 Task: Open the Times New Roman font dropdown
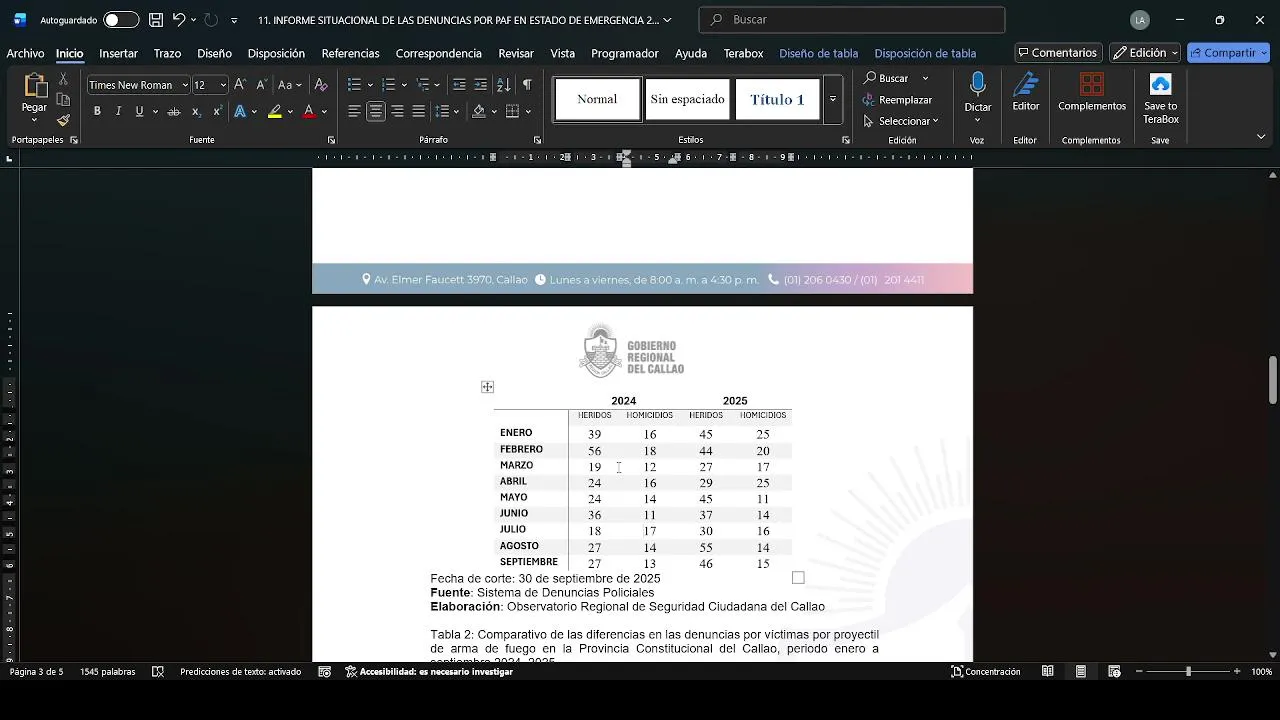coord(185,85)
